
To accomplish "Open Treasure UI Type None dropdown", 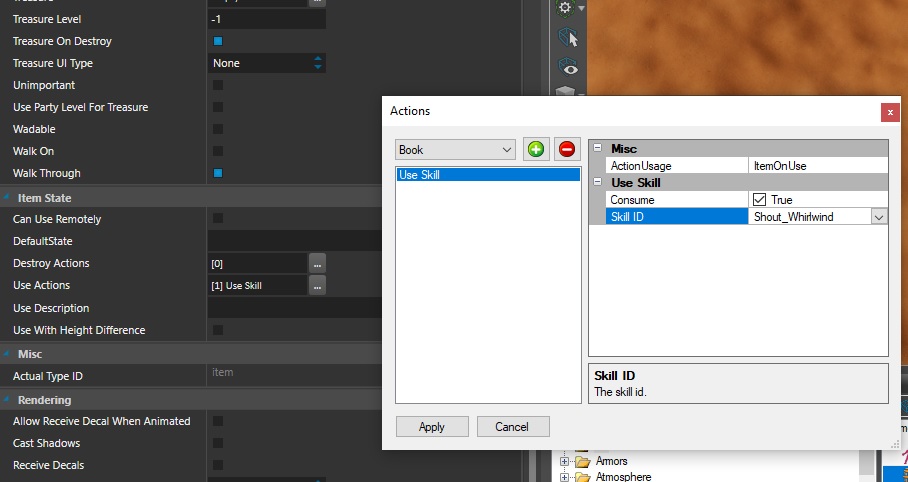I will coord(266,63).
